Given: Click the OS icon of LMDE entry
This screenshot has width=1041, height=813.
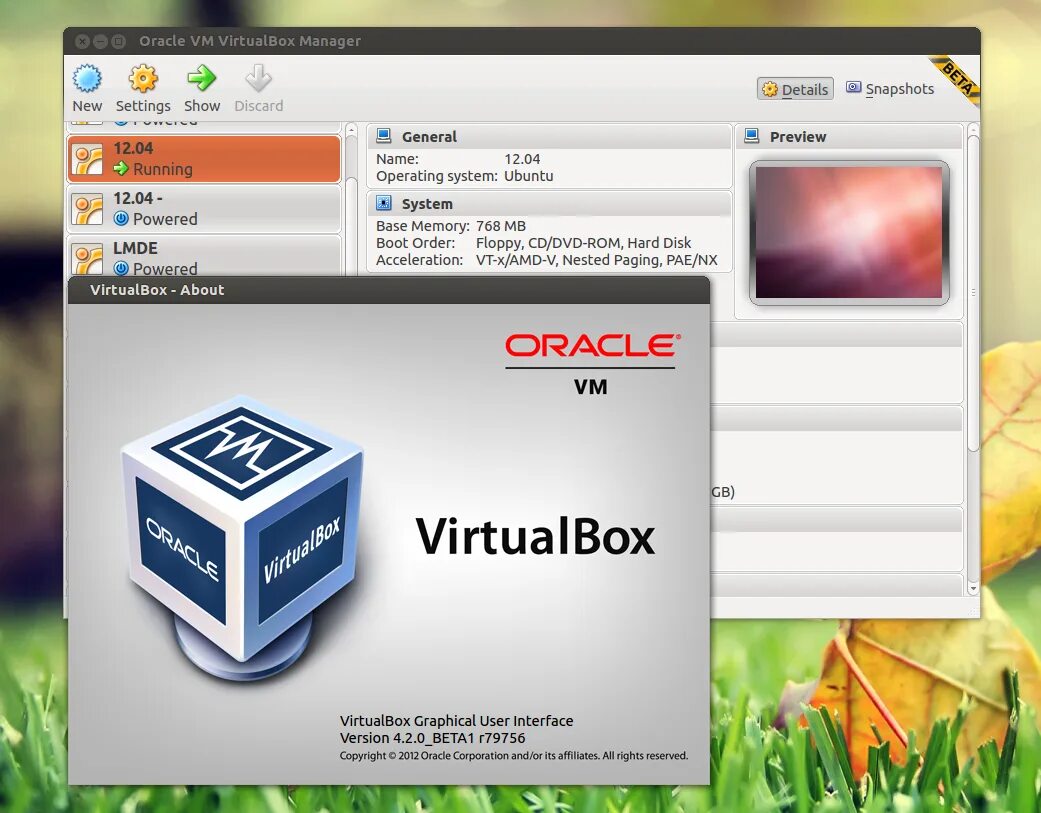Looking at the screenshot, I should point(88,259).
